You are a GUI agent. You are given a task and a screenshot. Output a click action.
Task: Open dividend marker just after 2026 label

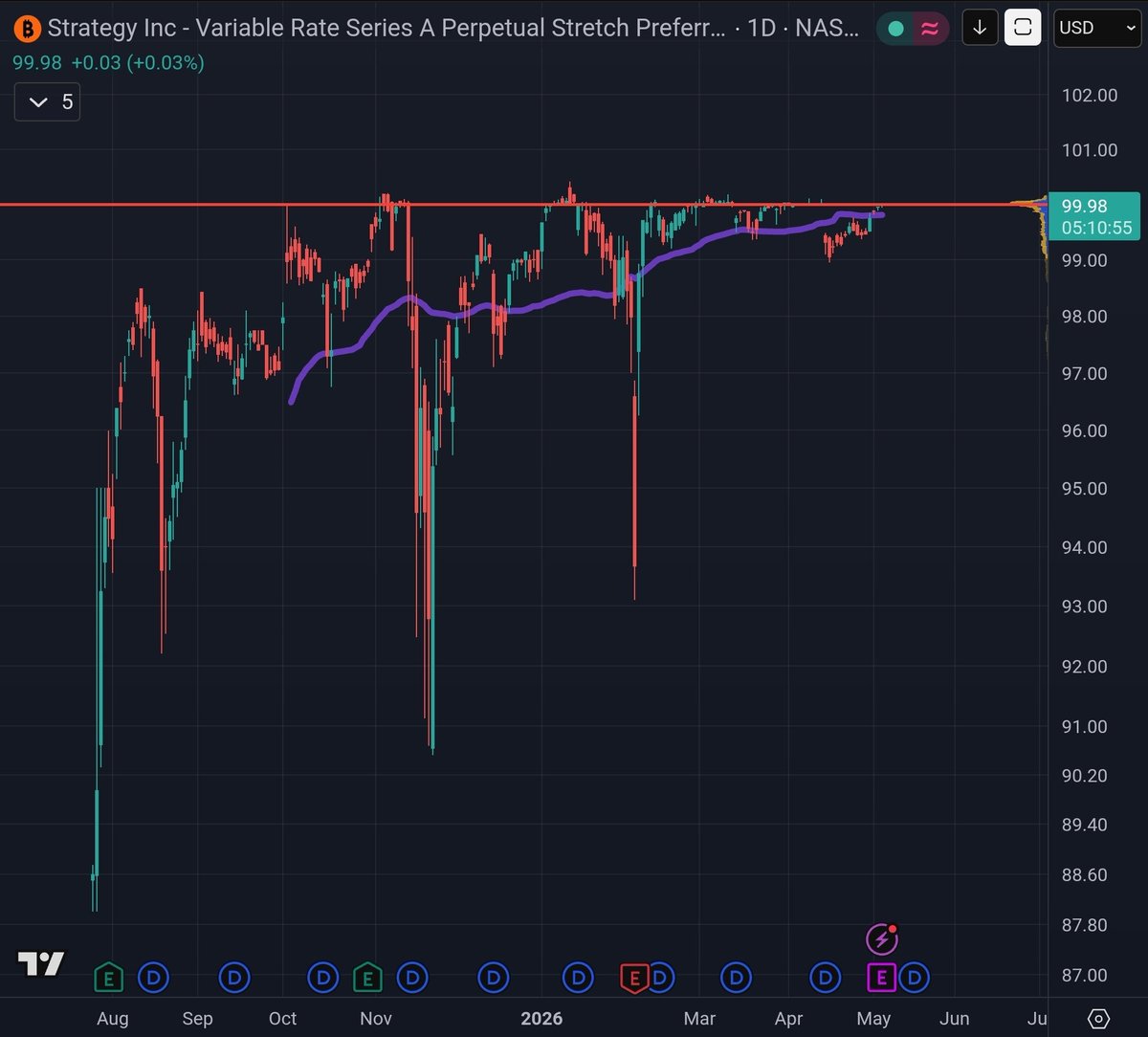tap(578, 977)
